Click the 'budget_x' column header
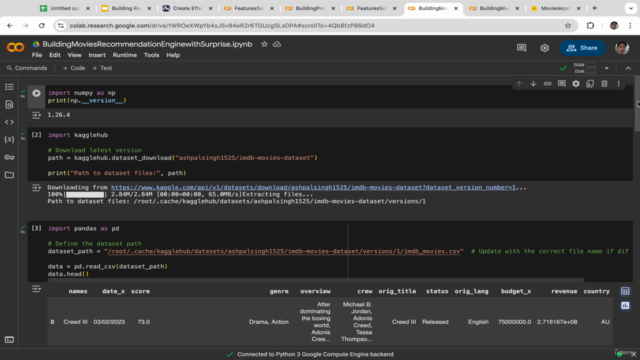The image size is (640, 360). point(516,291)
